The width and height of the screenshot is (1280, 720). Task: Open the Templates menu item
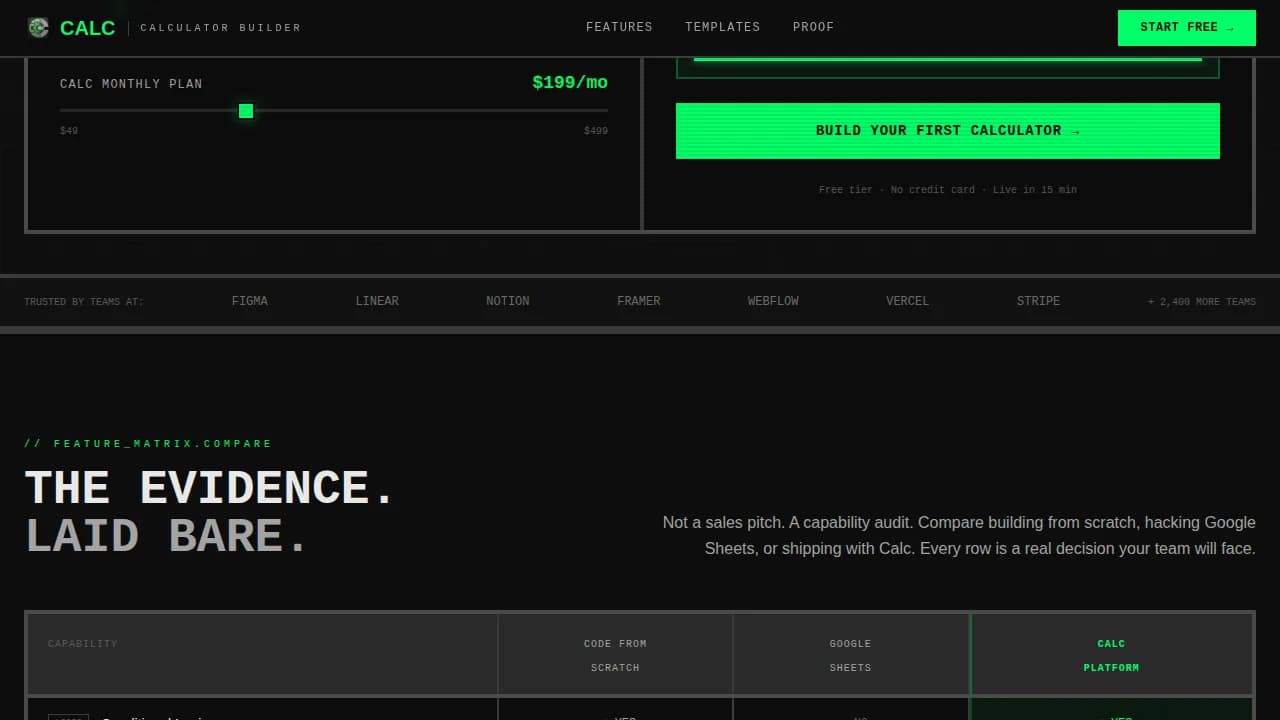click(722, 27)
